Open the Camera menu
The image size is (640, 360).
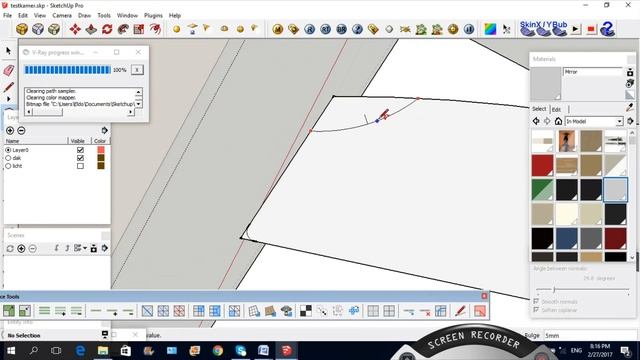[x=62, y=15]
